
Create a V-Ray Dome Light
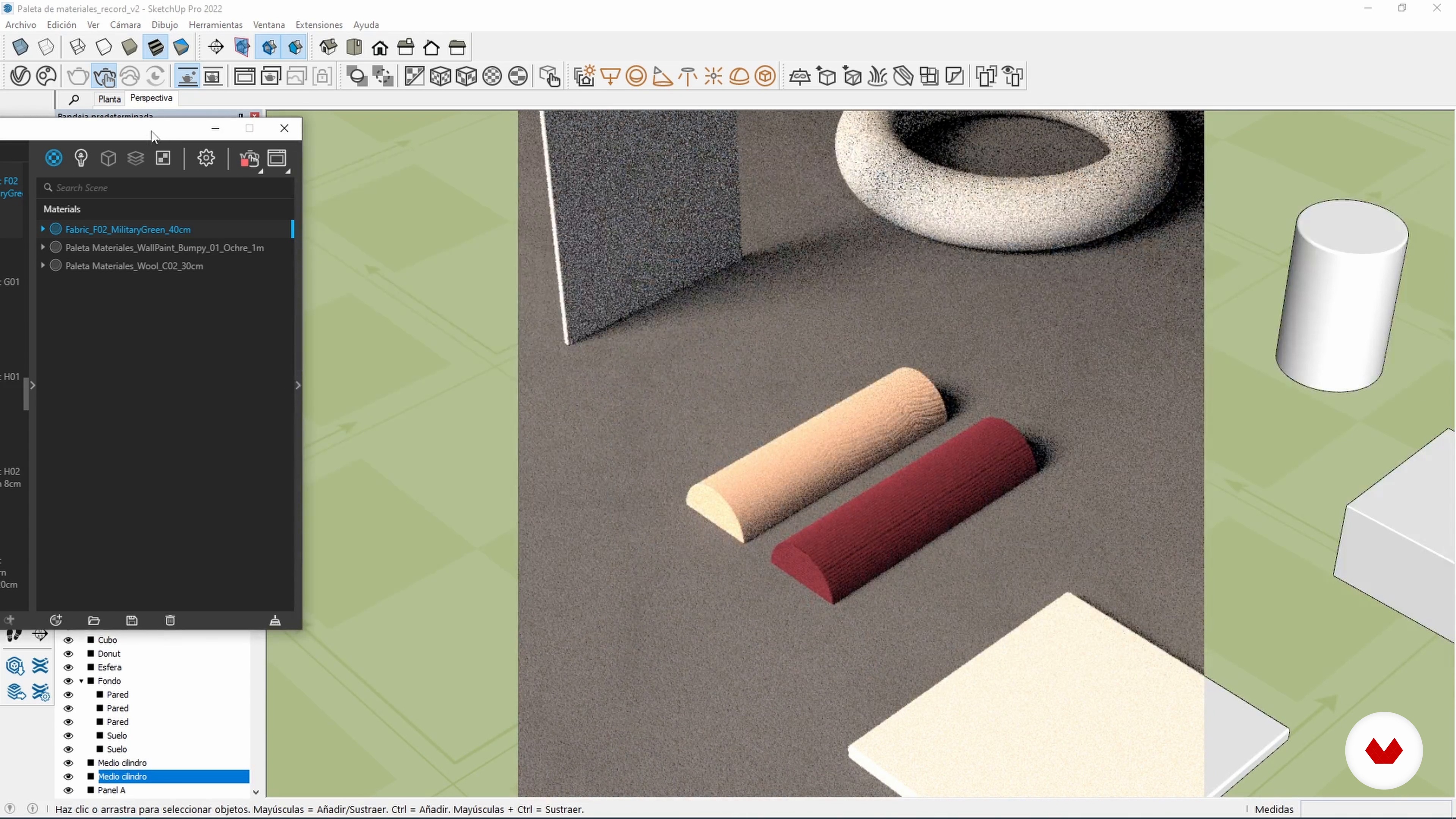pos(739,76)
